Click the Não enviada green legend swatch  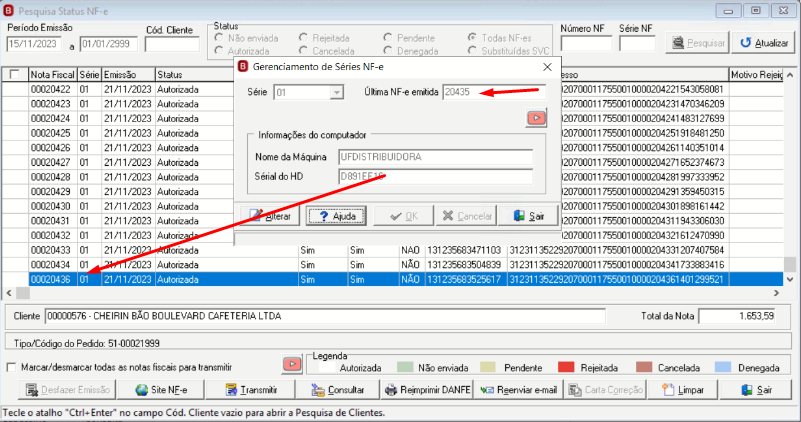coord(405,367)
